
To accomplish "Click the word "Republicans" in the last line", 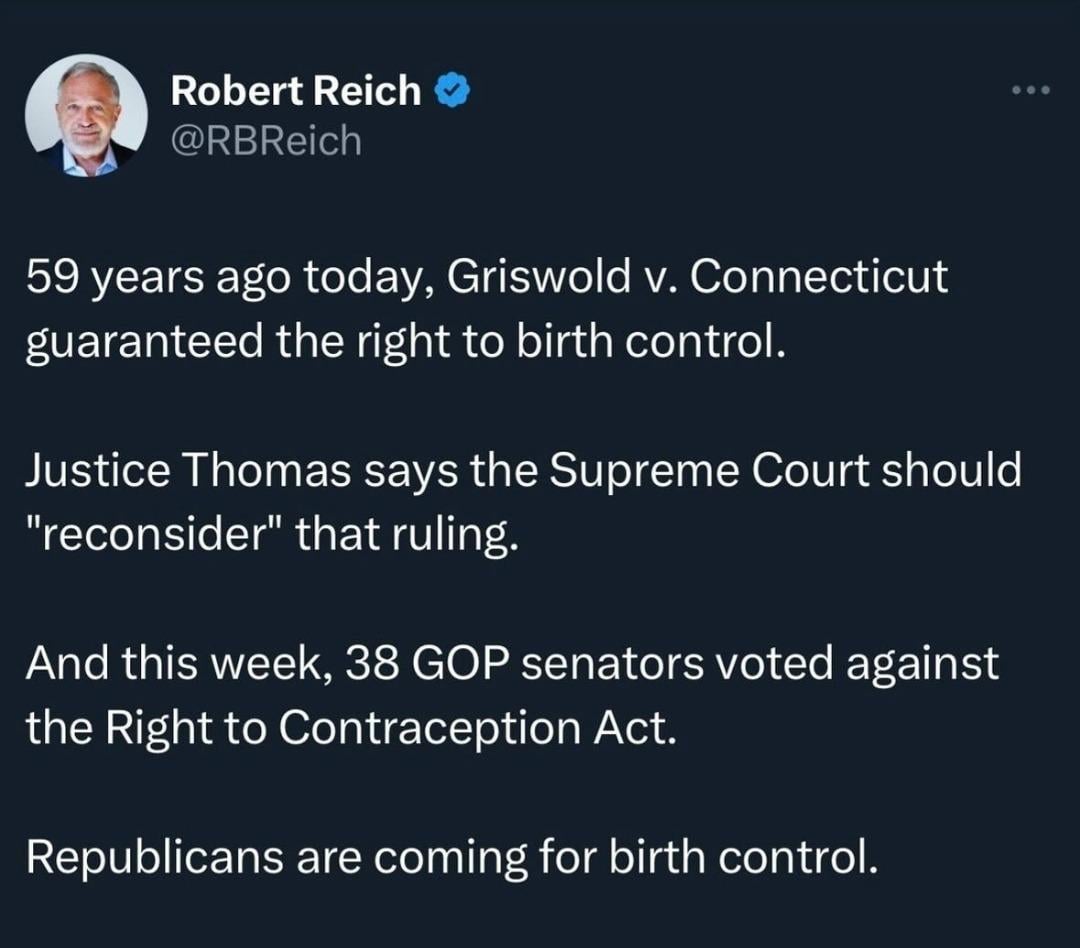I will pos(155,858).
